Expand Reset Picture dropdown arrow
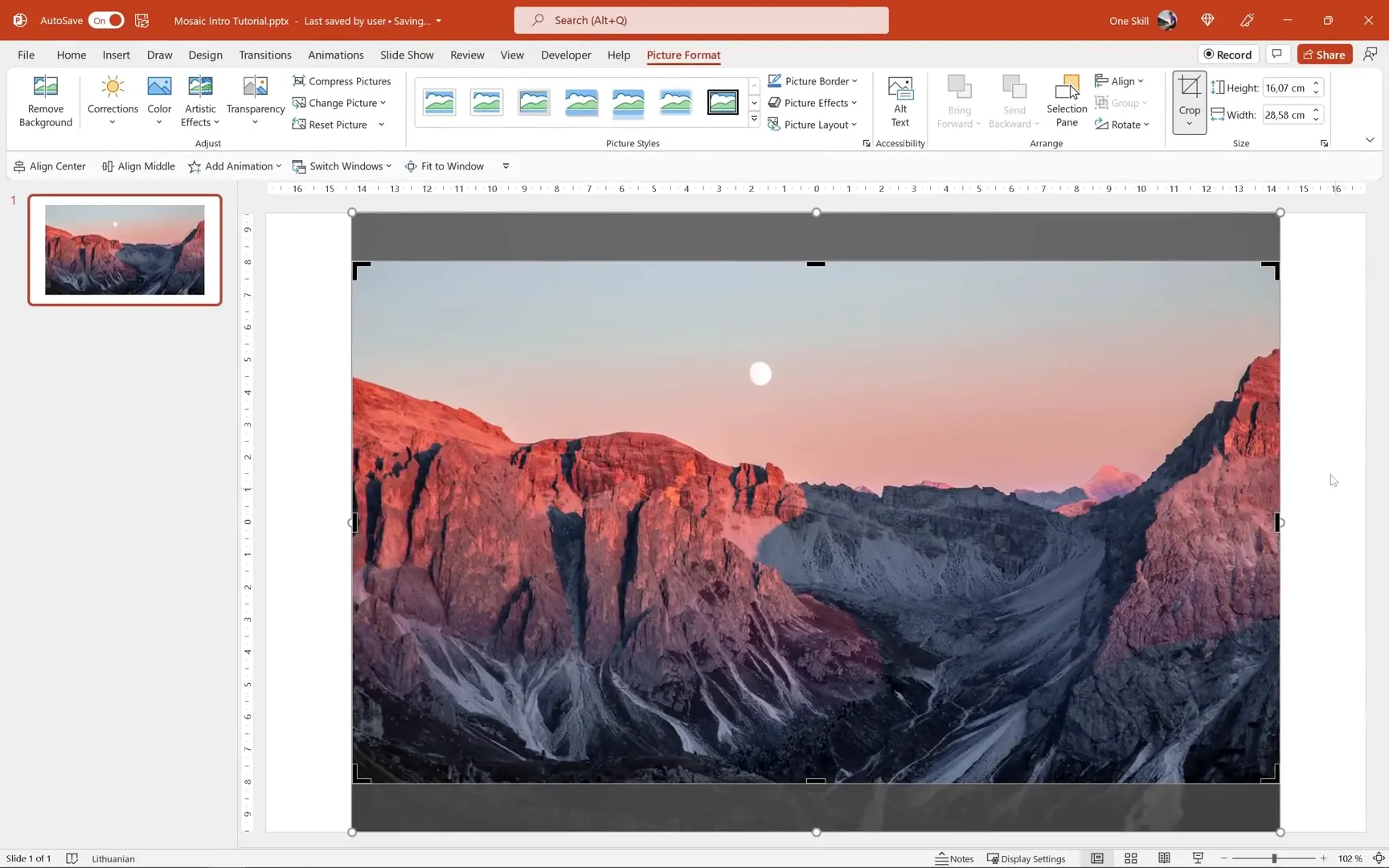Image resolution: width=1389 pixels, height=868 pixels. [382, 125]
